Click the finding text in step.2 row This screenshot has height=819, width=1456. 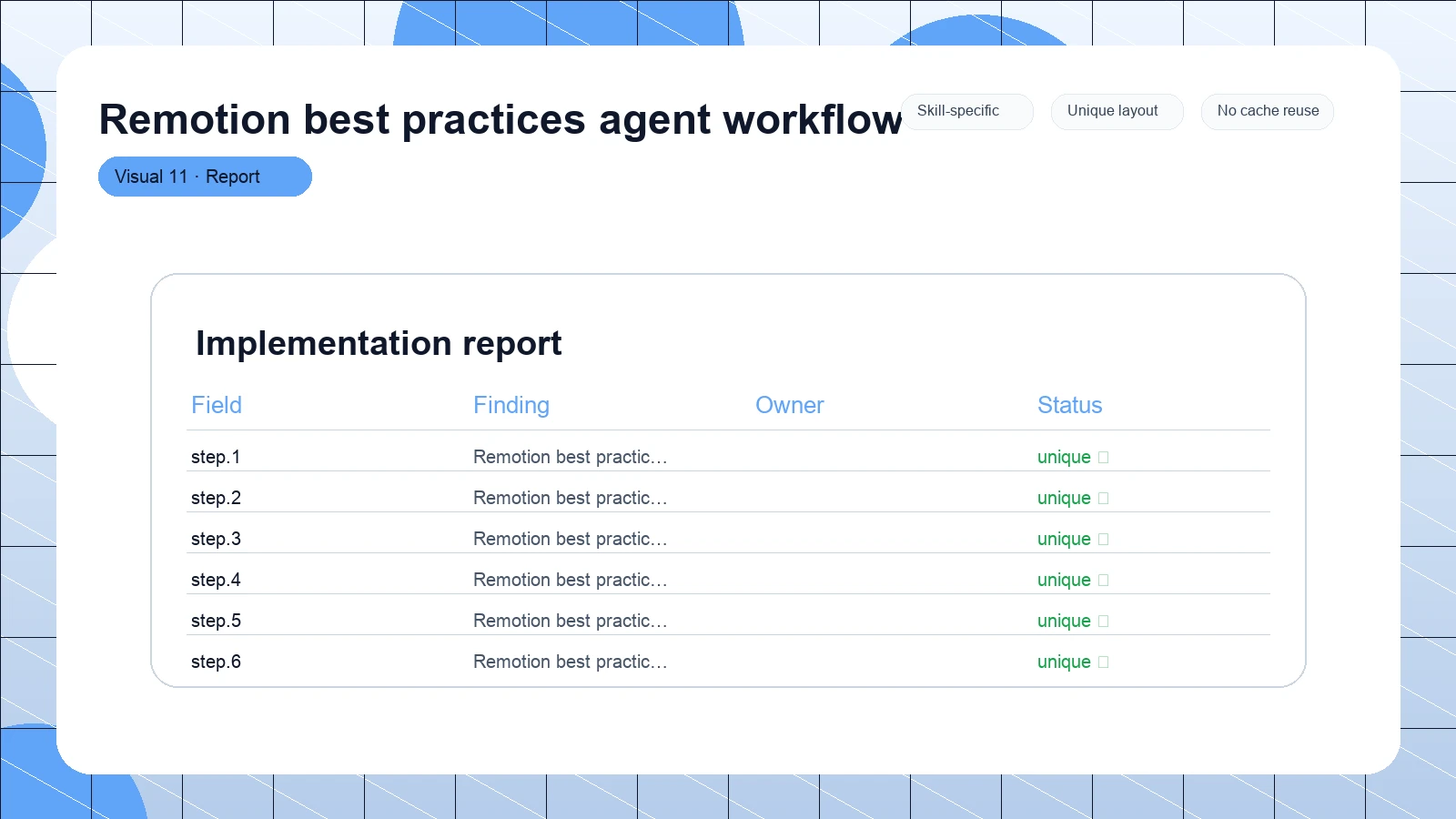tap(571, 498)
